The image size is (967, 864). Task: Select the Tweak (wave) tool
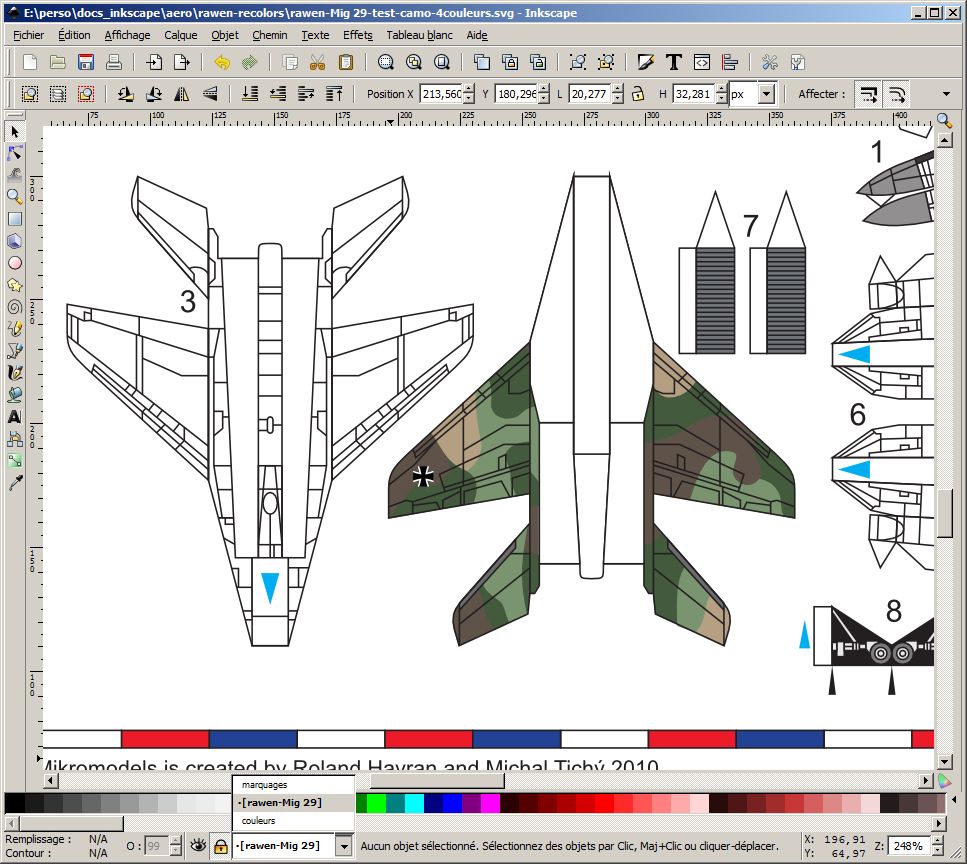tap(15, 175)
